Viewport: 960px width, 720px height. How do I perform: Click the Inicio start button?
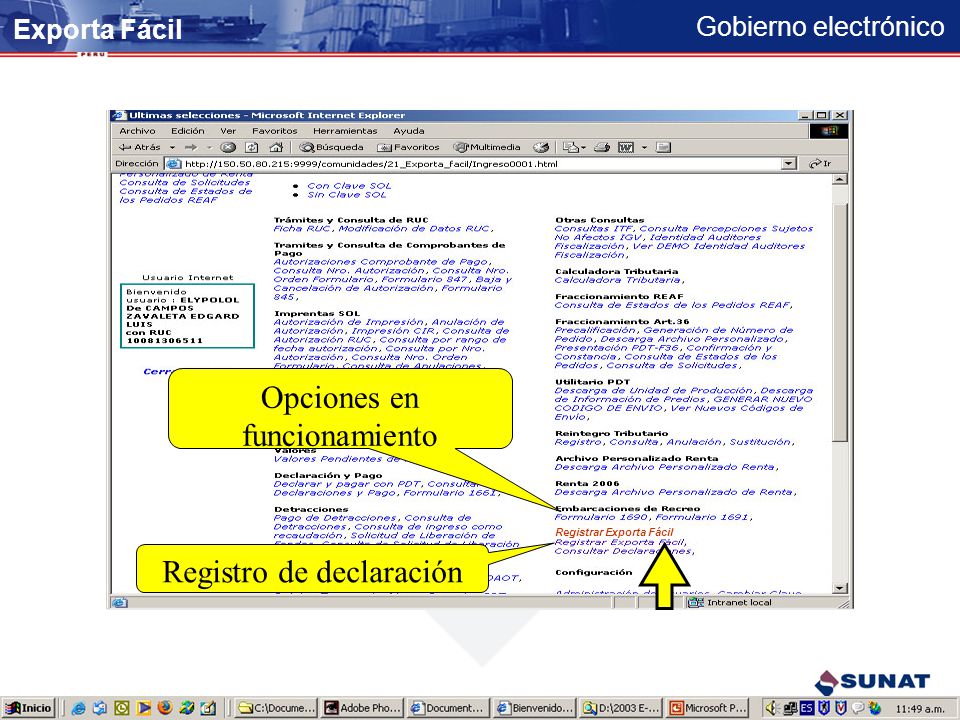(29, 708)
